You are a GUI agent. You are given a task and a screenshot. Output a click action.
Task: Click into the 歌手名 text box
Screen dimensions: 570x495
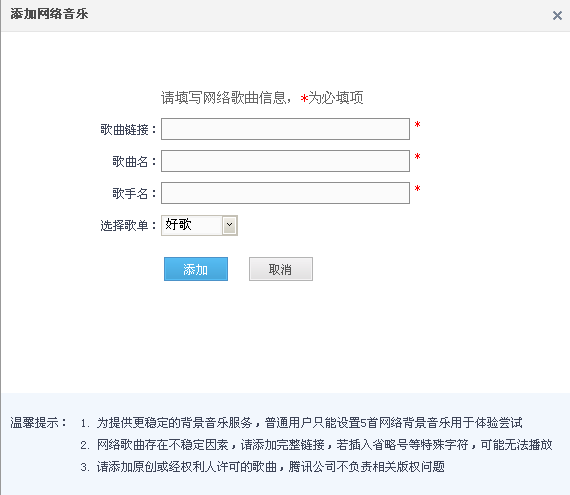pyautogui.click(x=285, y=193)
